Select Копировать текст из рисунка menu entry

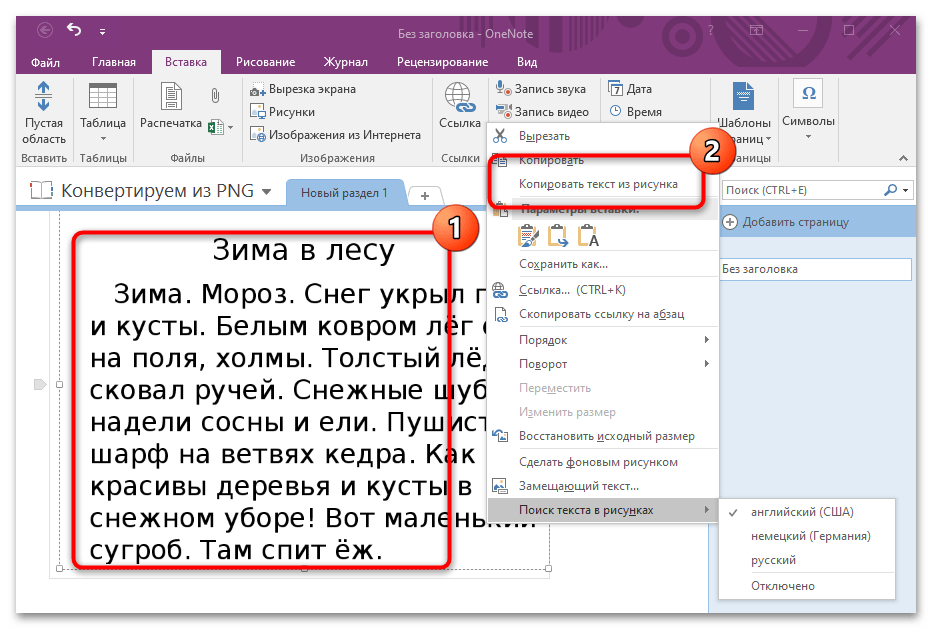(598, 184)
